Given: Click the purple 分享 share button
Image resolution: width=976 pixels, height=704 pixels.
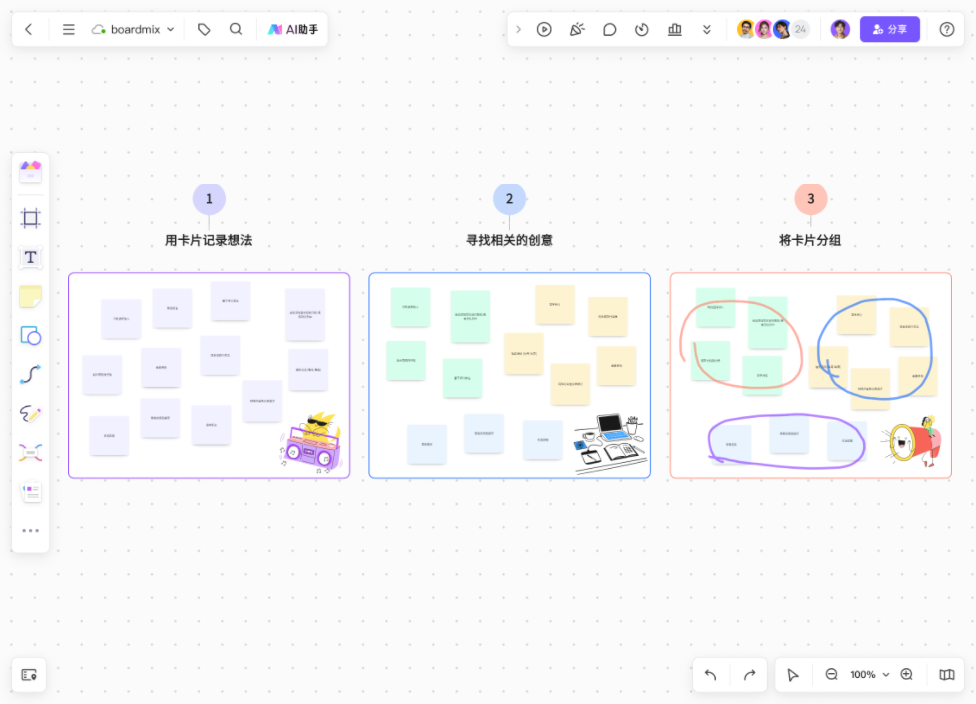Looking at the screenshot, I should (x=889, y=29).
